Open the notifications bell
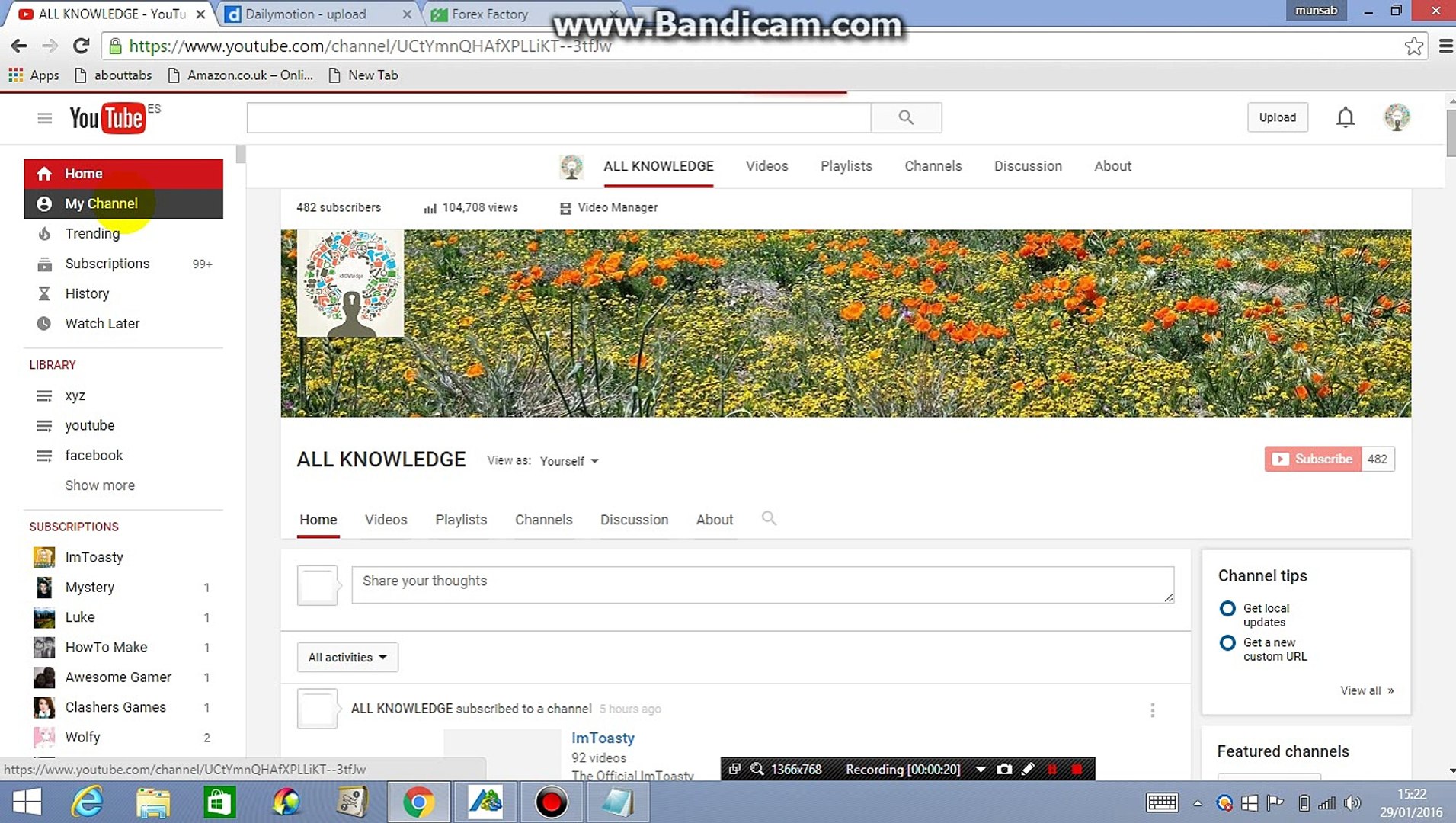The height and width of the screenshot is (823, 1456). point(1346,117)
